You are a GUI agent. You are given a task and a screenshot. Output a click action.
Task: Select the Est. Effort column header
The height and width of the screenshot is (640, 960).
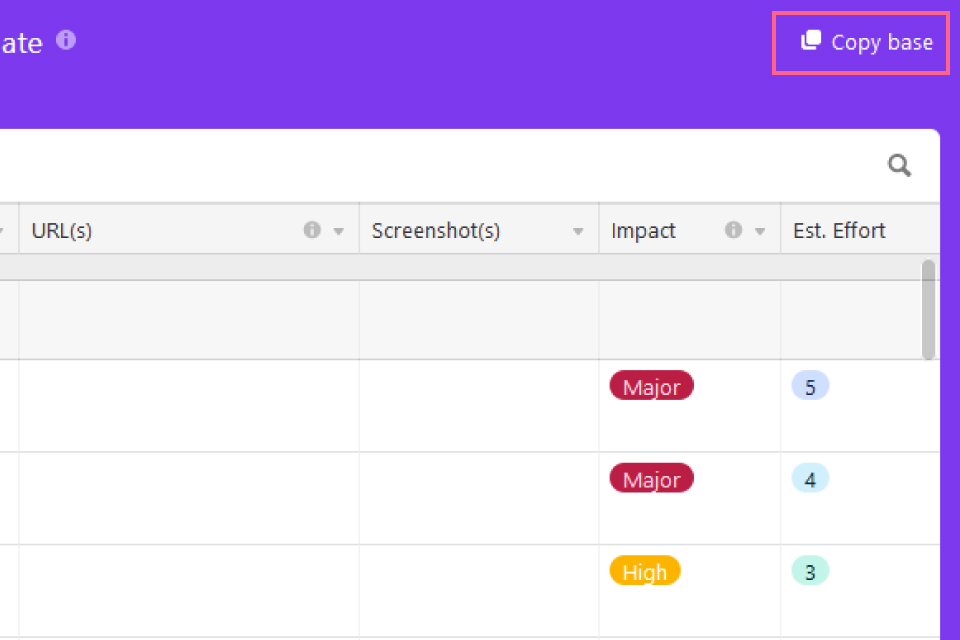coord(860,230)
